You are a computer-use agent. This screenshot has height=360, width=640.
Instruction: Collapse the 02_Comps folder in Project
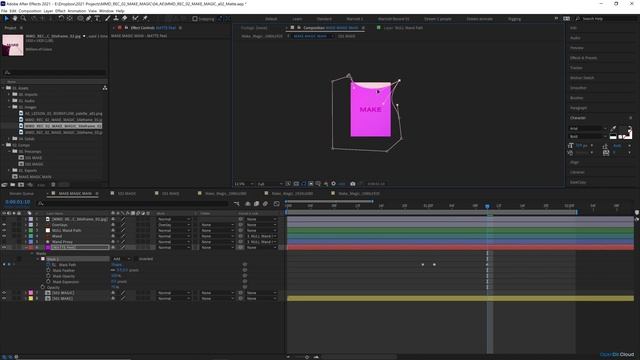4,145
